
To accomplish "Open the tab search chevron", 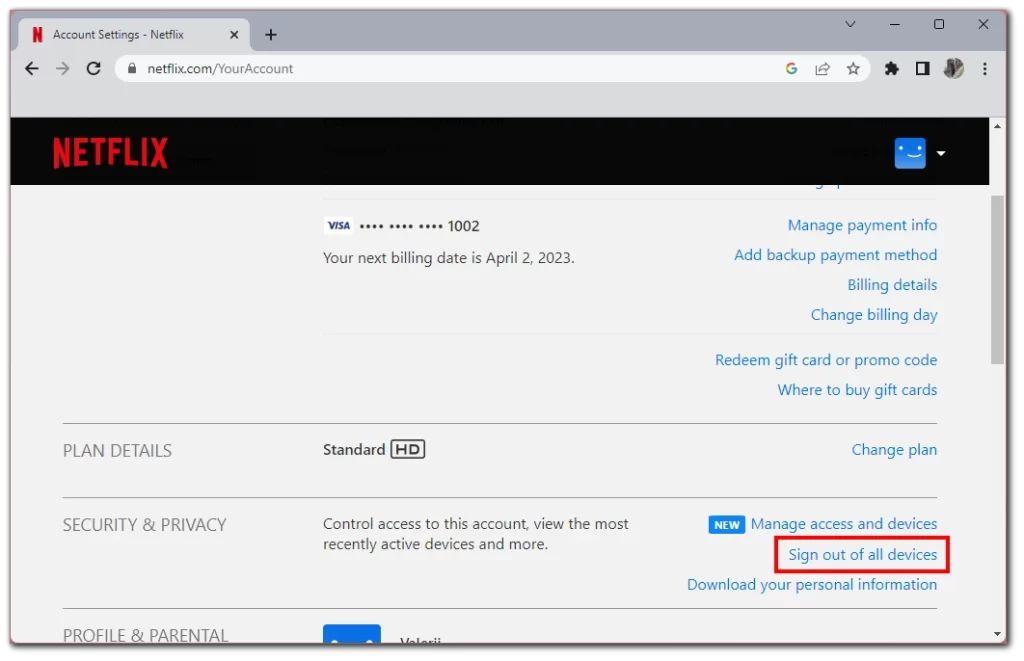I will (850, 24).
